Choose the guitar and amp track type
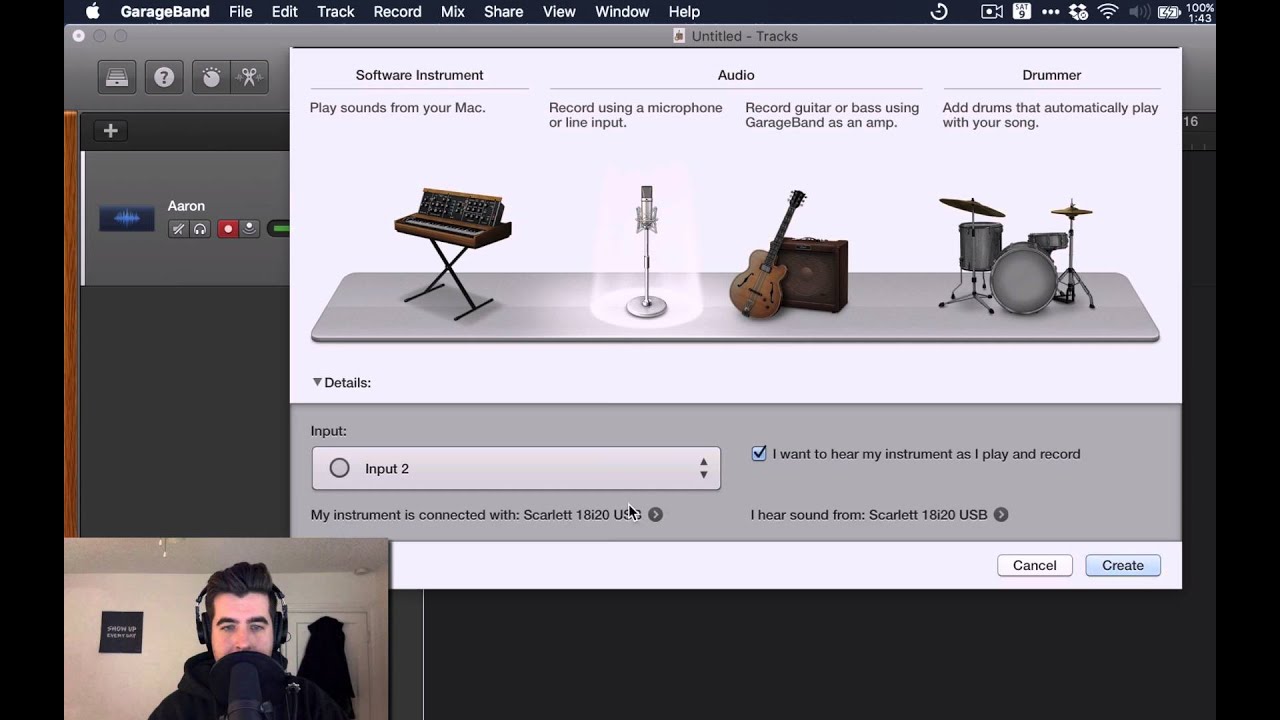This screenshot has width=1280, height=720. 789,255
